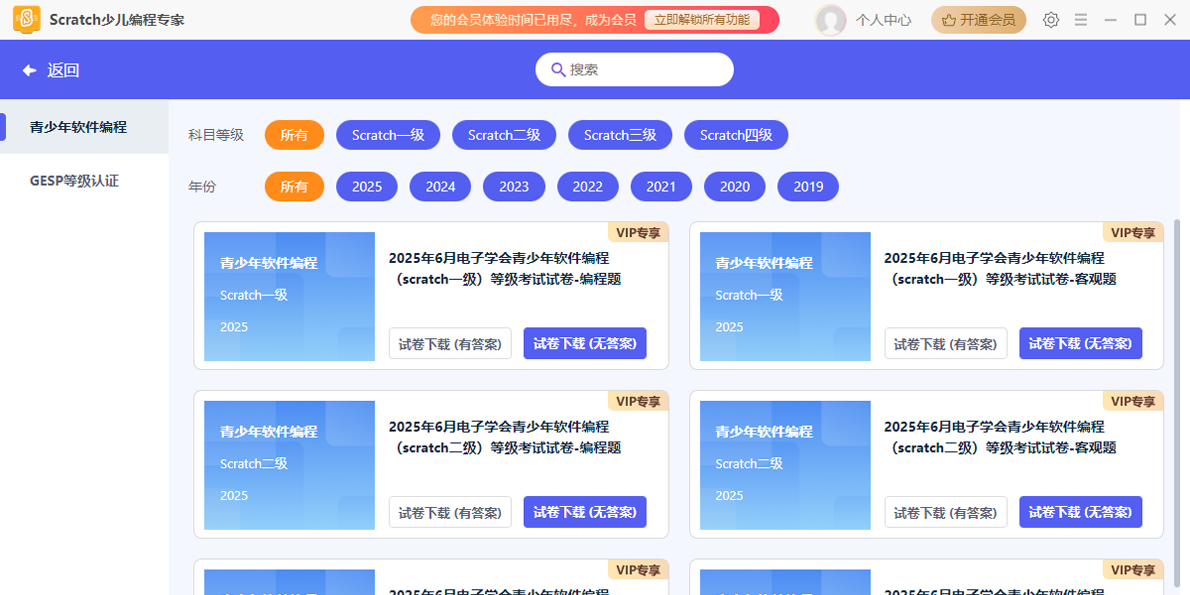This screenshot has width=1190, height=595.
Task: Click the magnifier icon in the search bar
Action: click(558, 69)
